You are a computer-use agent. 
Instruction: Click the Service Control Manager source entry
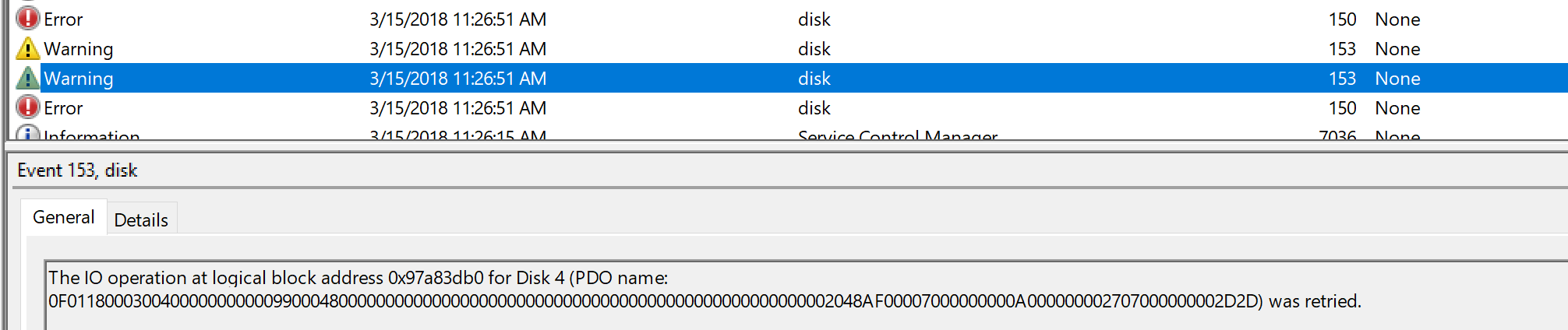pos(897,135)
